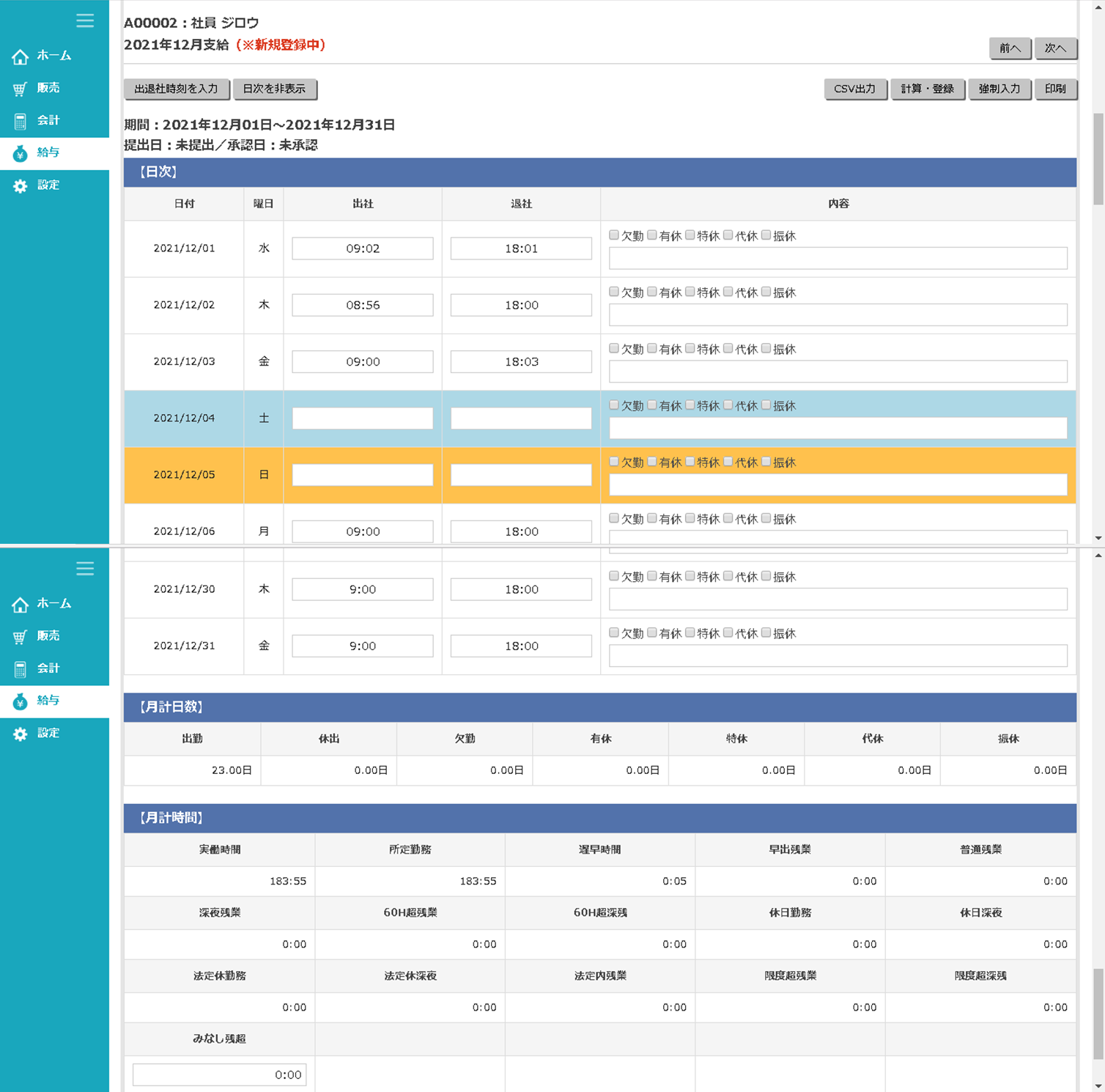Click the hamburger menu icon in the upper sidebar
Image resolution: width=1105 pixels, height=1092 pixels.
tap(85, 21)
